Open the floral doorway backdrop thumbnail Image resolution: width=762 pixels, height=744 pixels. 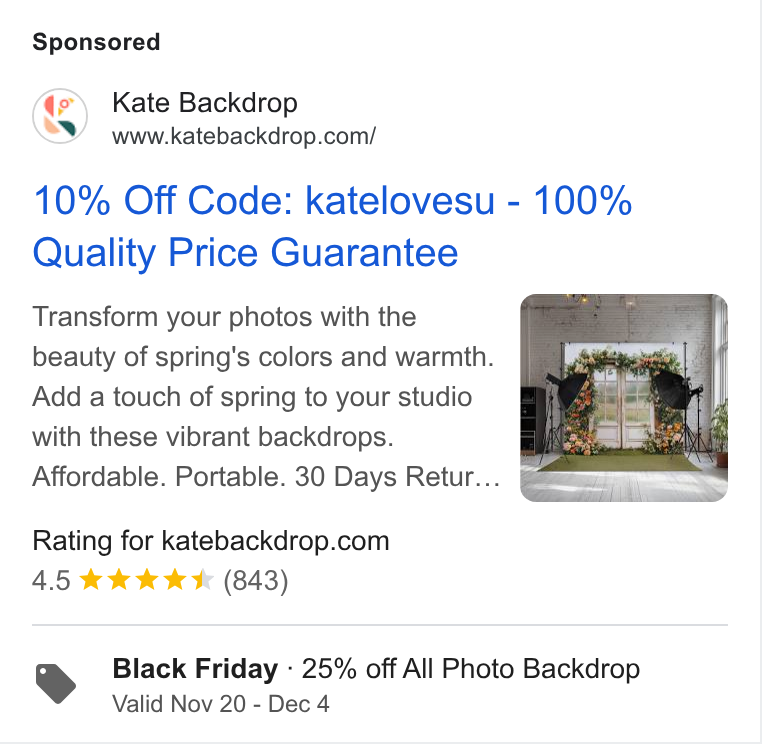623,398
